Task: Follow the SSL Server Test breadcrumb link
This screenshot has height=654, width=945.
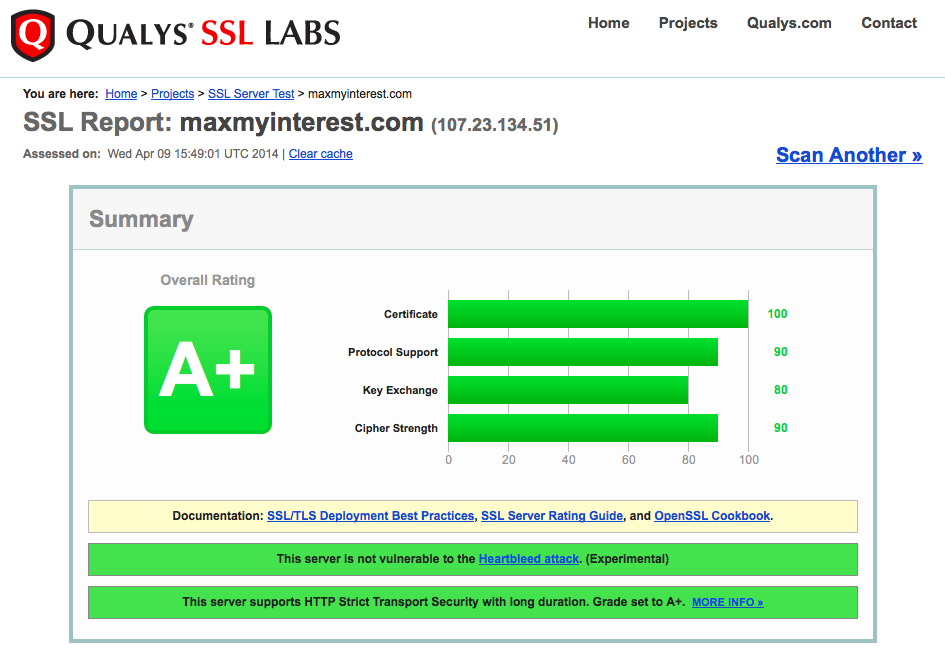Action: point(251,94)
